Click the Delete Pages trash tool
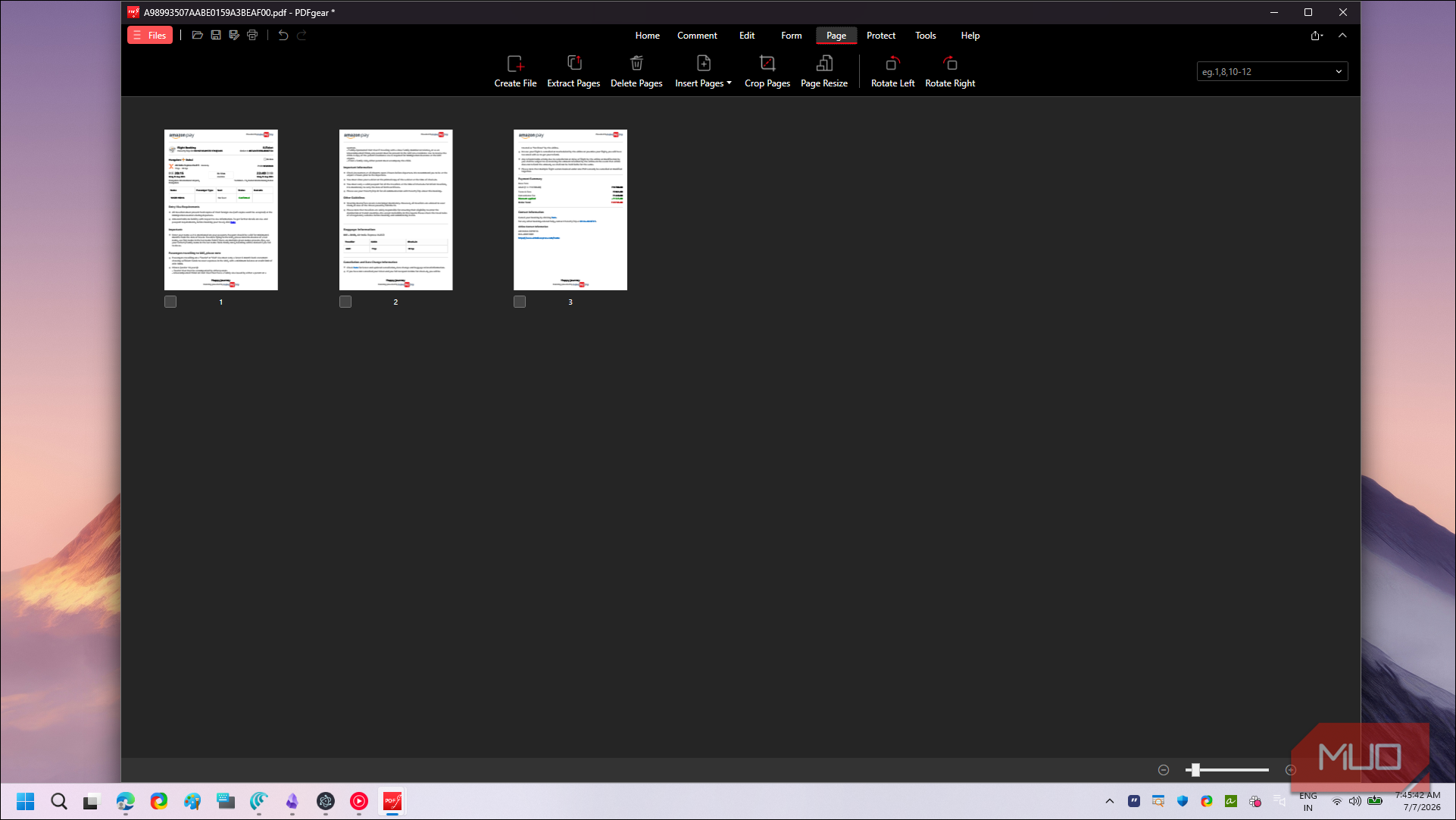The image size is (1456, 820). pyautogui.click(x=636, y=71)
